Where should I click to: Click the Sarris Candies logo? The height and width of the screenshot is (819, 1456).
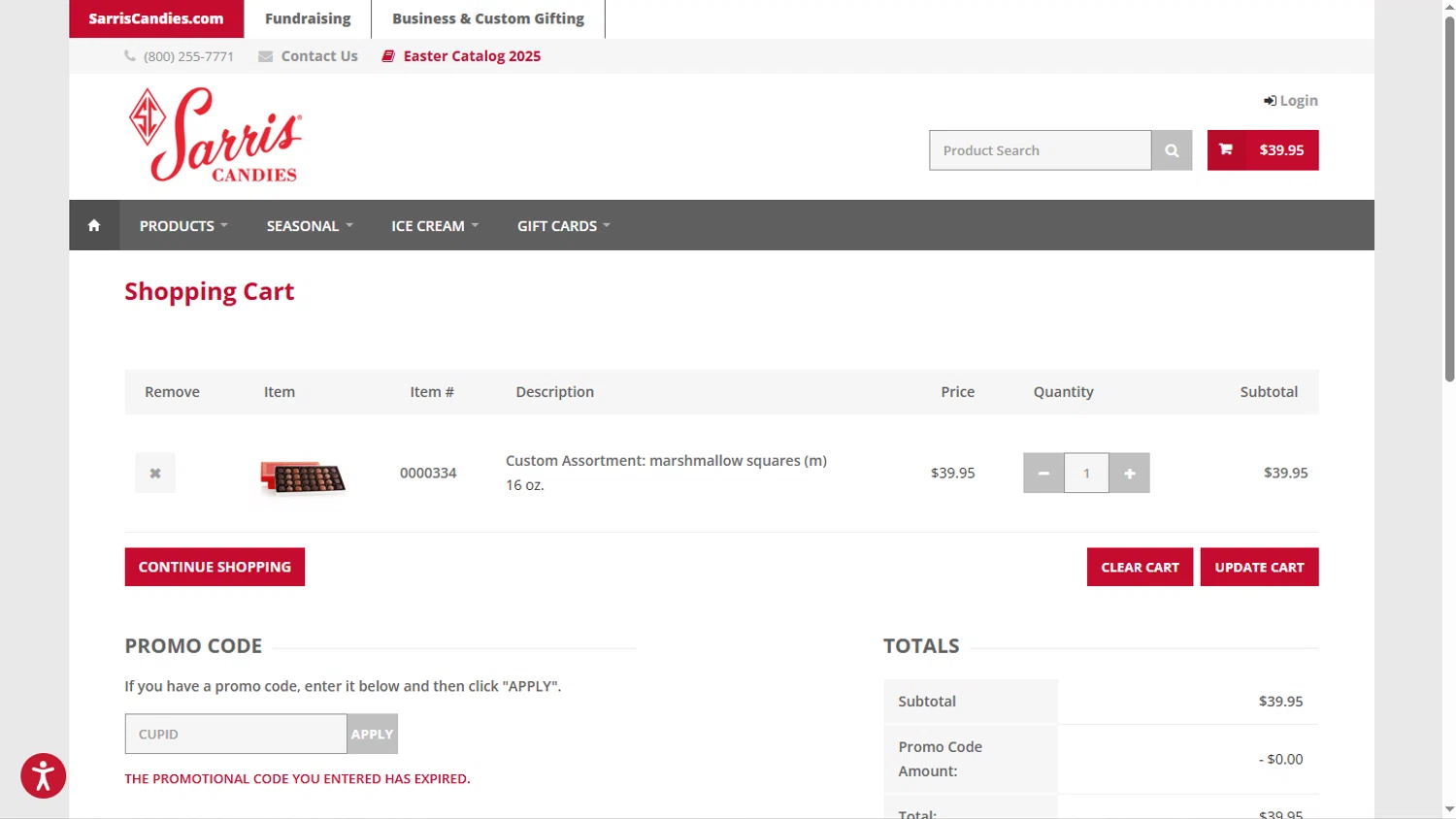pos(215,135)
